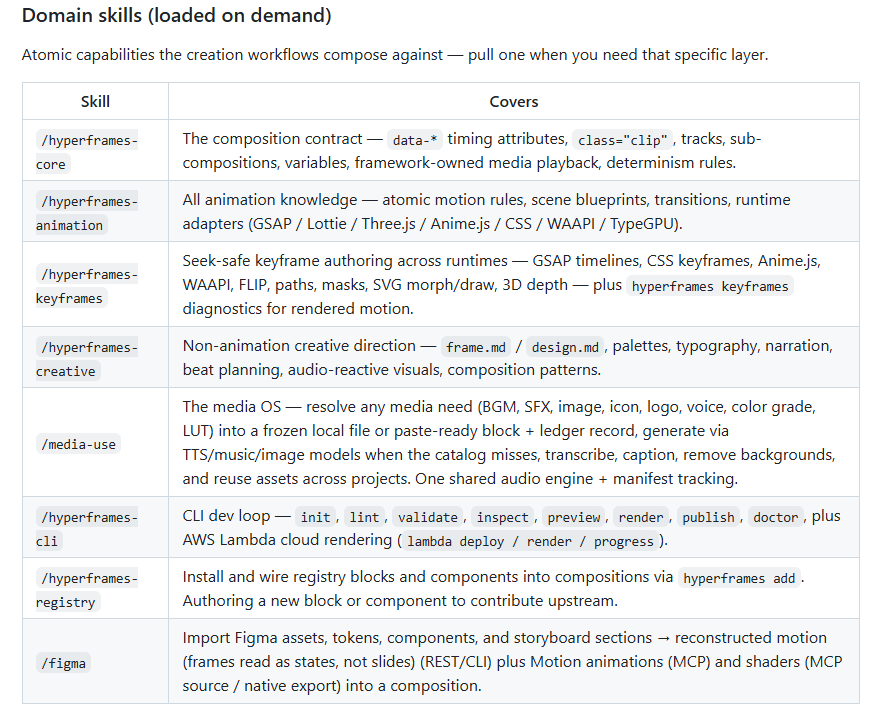This screenshot has width=882, height=706.
Task: Click the /hyperframes-cli skill code label
Action: point(87,529)
